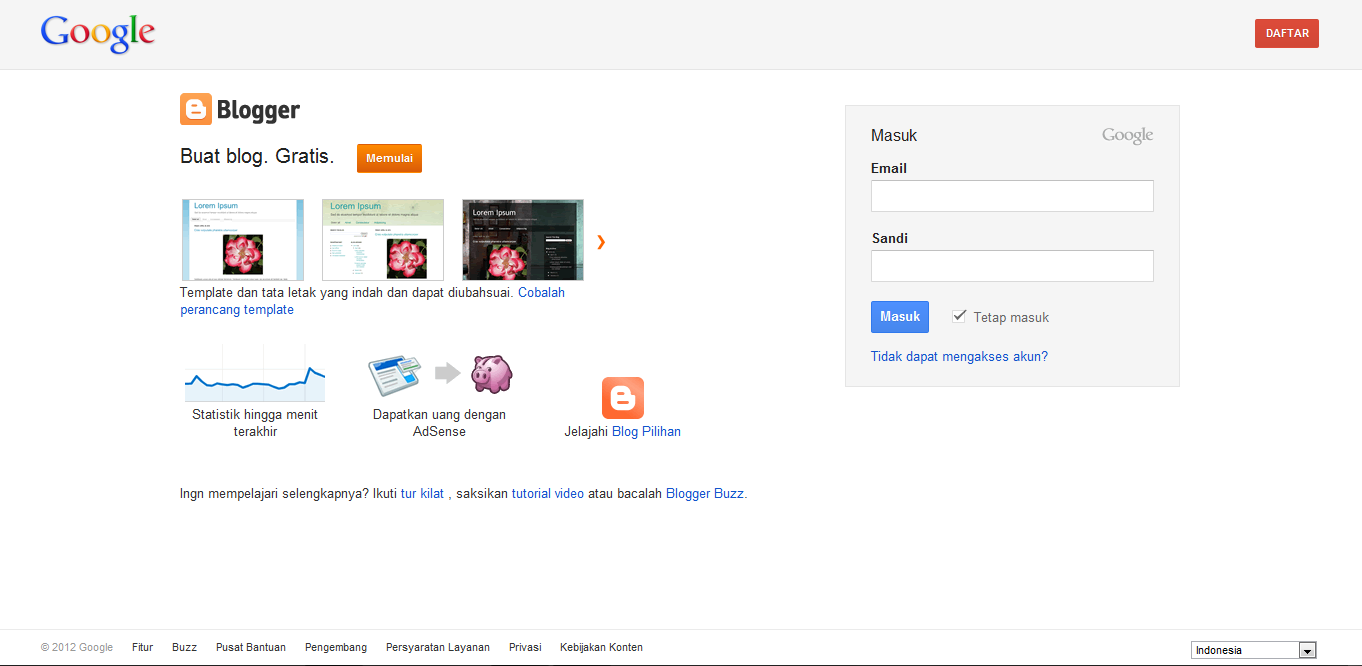Click the Dapatkan uang dengan AdSense caption
The height and width of the screenshot is (666, 1362).
(439, 423)
